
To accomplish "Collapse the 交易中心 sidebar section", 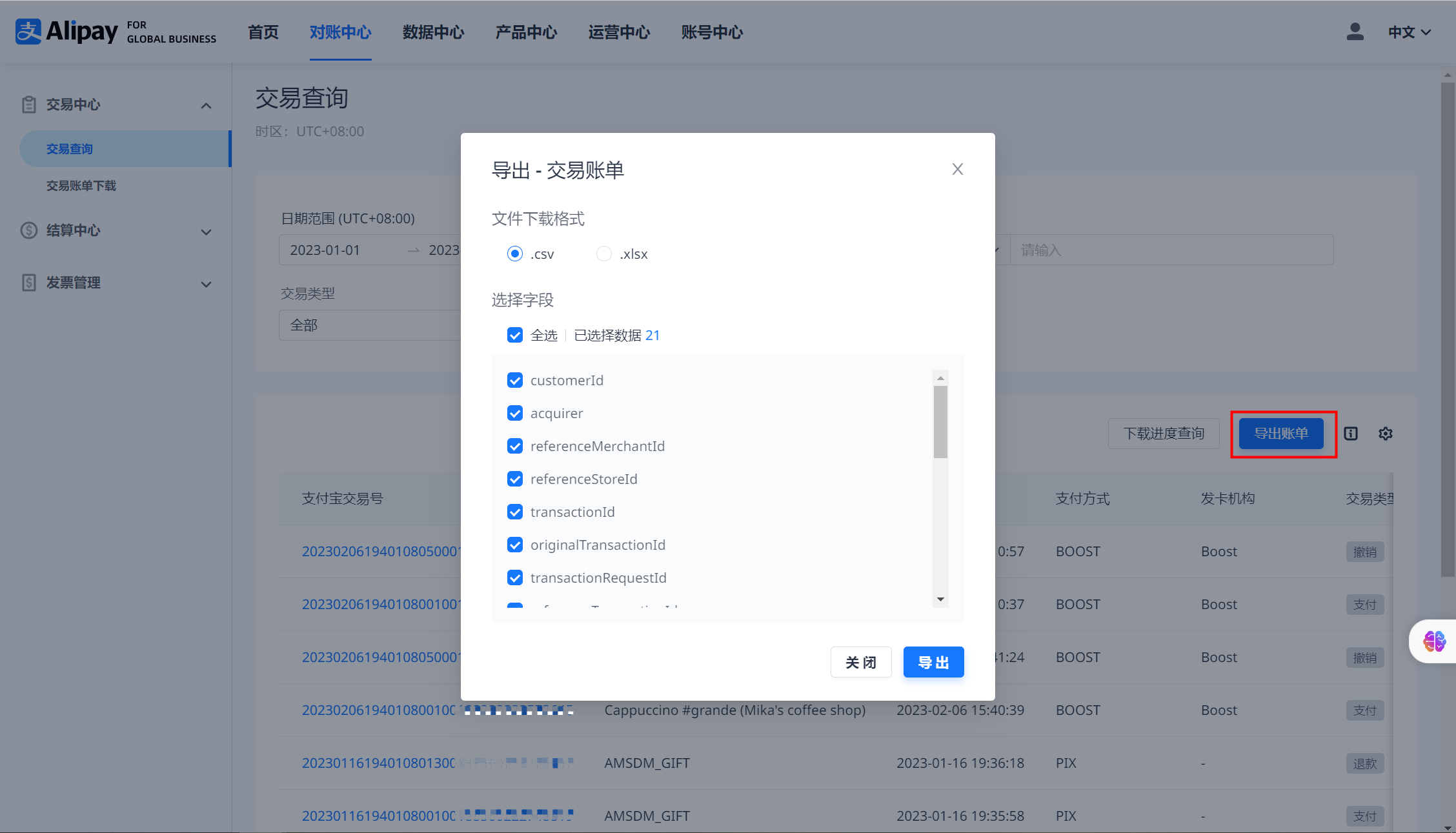I will click(x=206, y=105).
